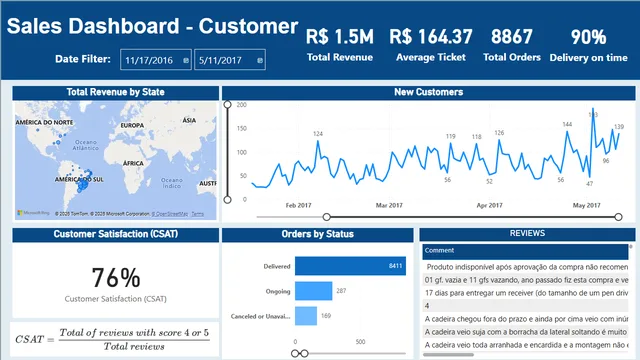This screenshot has height=360, width=640.
Task: Select the review '17 dias para entregar um receiver'
Action: point(525,293)
